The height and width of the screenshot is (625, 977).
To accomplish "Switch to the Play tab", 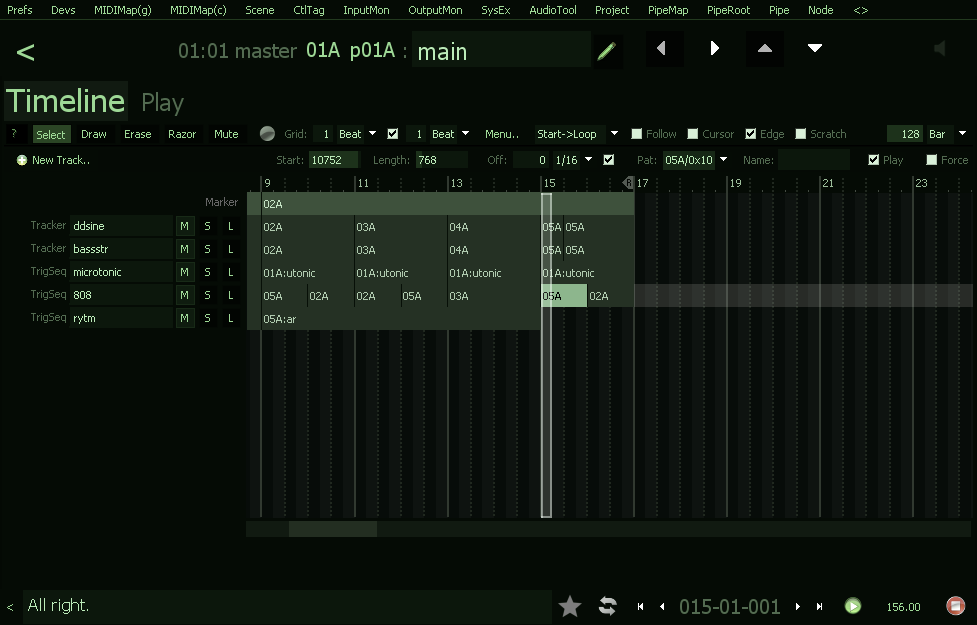I will point(162,102).
